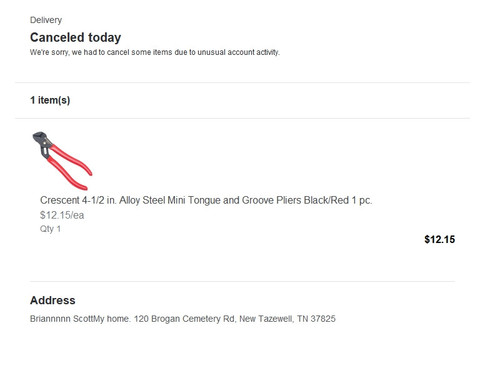Click the Crescent Tongue and Groove Pliers title
The width and height of the screenshot is (500, 366).
pyautogui.click(x=206, y=200)
